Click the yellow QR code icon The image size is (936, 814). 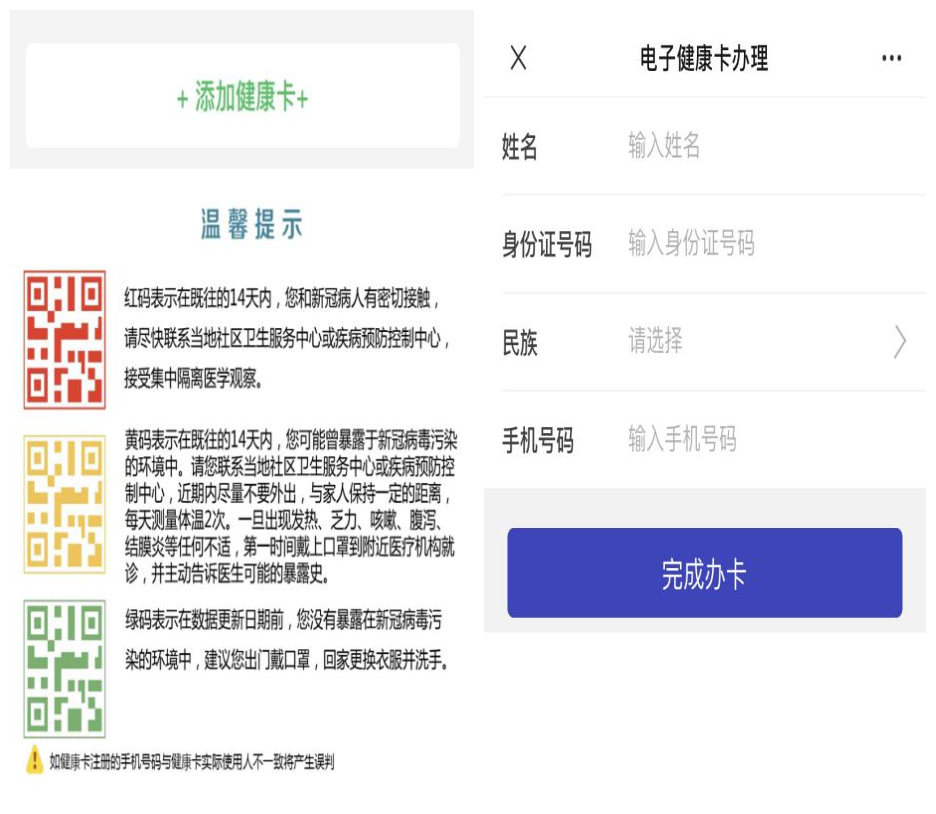pos(64,504)
